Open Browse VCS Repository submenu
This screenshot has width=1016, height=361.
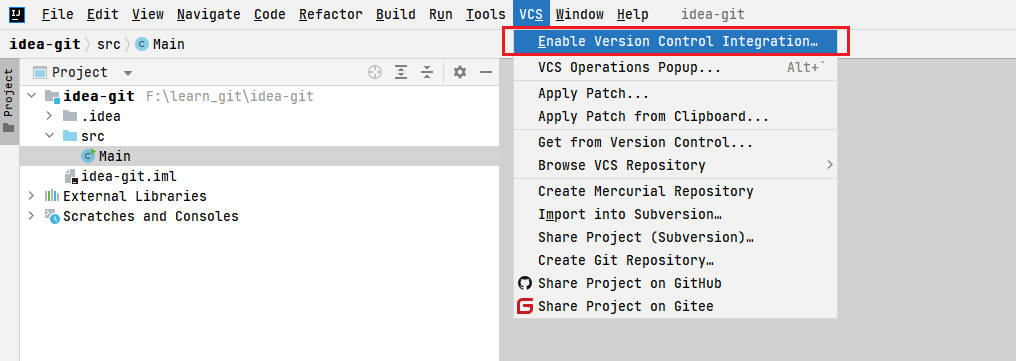[x=675, y=165]
